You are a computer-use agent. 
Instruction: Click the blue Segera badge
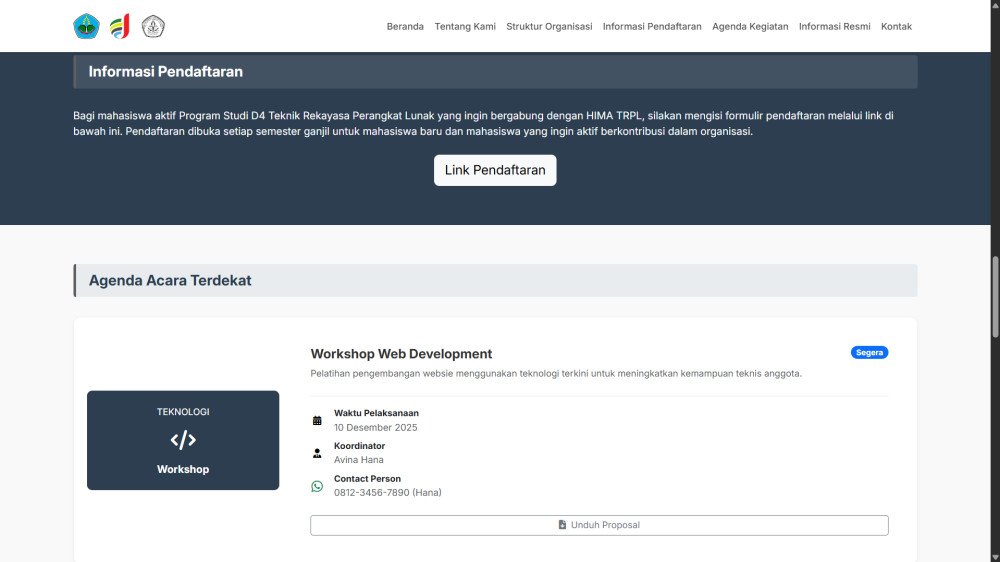pos(869,353)
